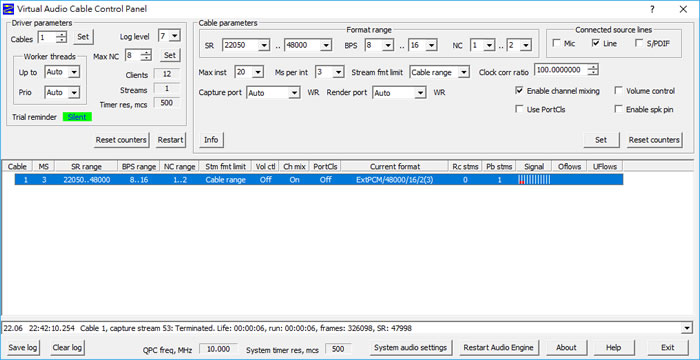Open the Ms per int dropdown

click(x=338, y=72)
